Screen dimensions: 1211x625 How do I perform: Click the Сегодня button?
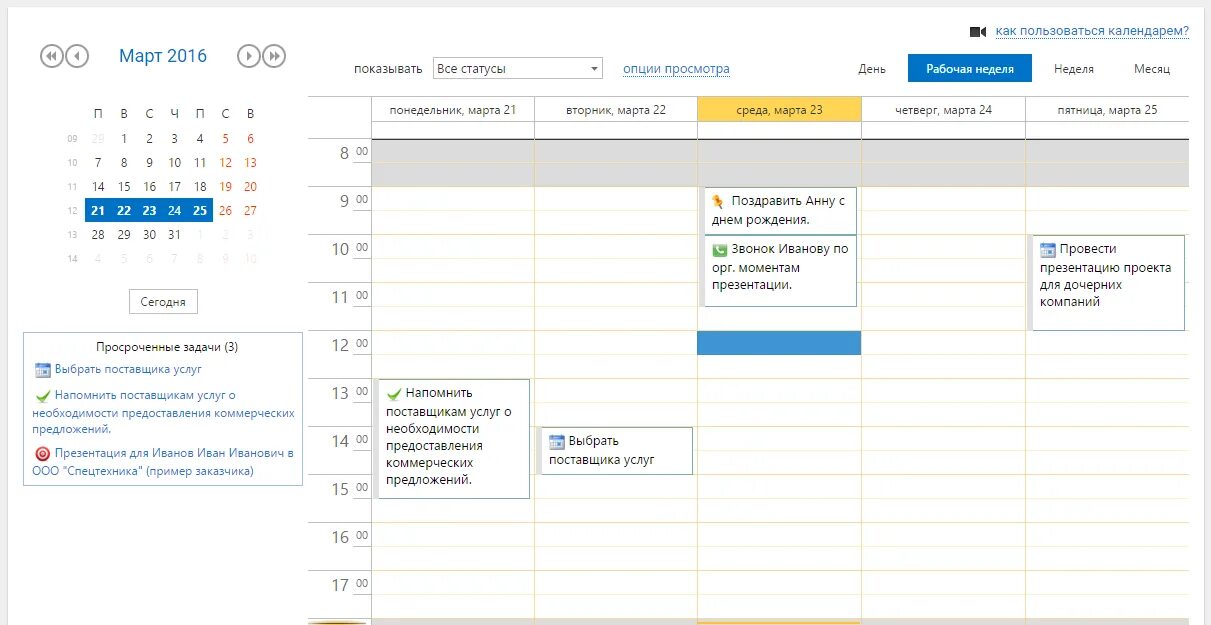(x=163, y=301)
